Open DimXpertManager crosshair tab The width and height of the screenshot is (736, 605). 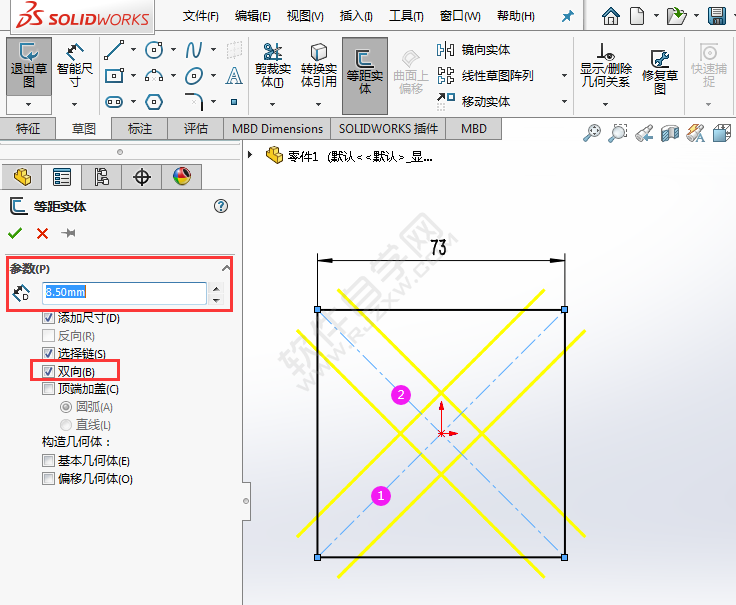point(141,177)
